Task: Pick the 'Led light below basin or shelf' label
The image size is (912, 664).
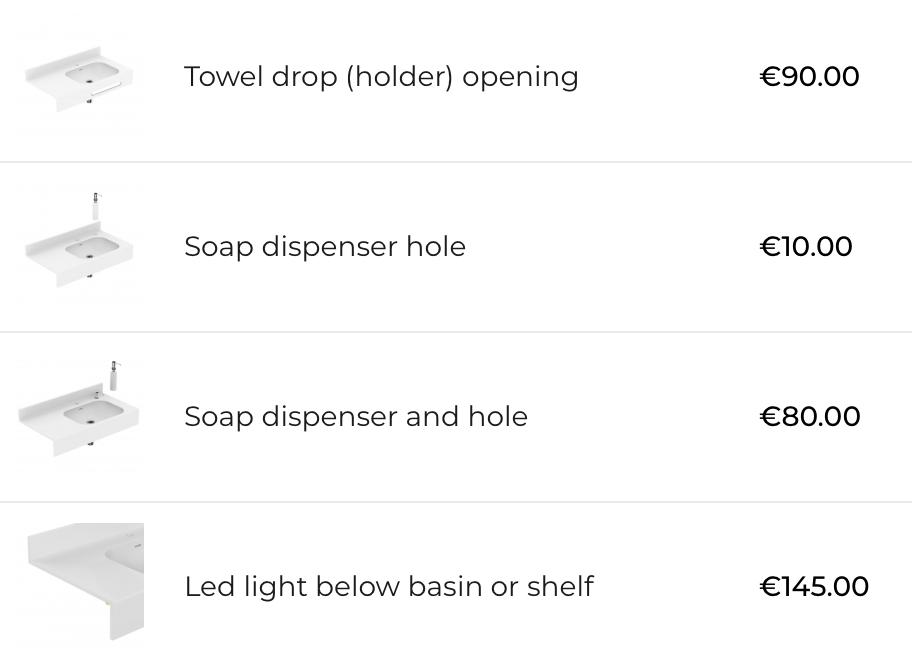Action: (389, 587)
